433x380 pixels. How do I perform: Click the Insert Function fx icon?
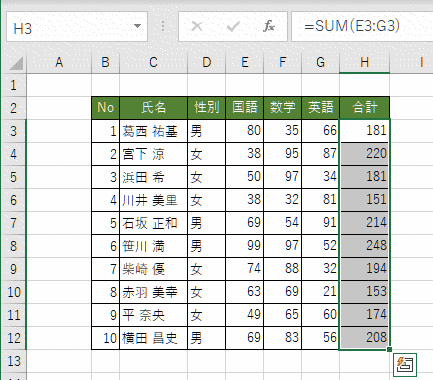pyautogui.click(x=269, y=26)
